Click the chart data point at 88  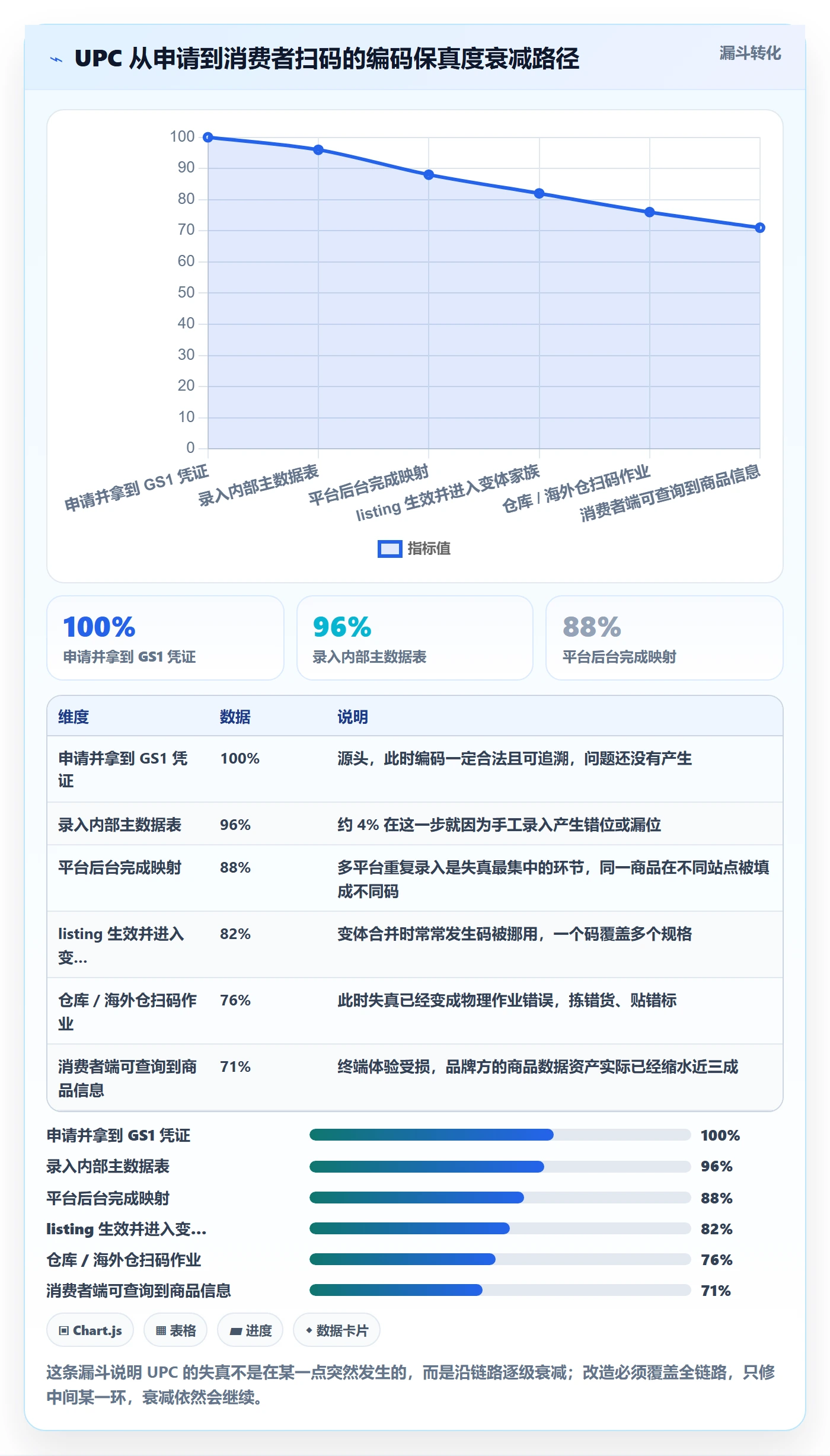[x=429, y=175]
